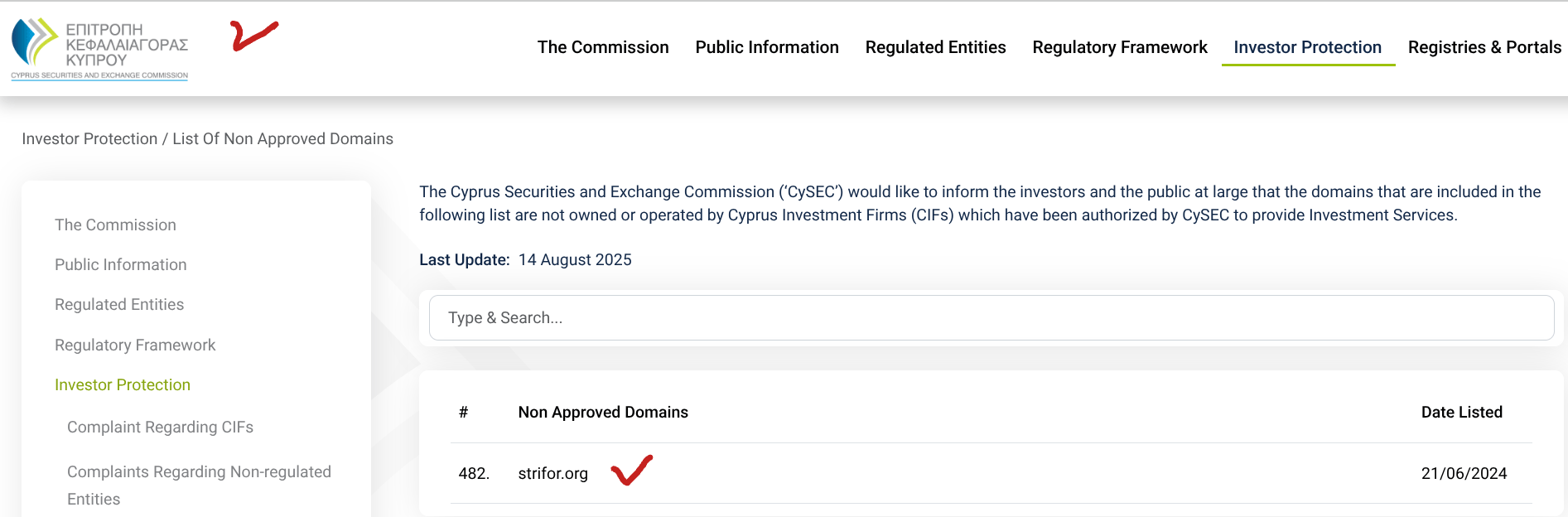This screenshot has width=1568, height=517.
Task: Click List Of Non Approved Domains breadcrumb
Action: coord(282,139)
